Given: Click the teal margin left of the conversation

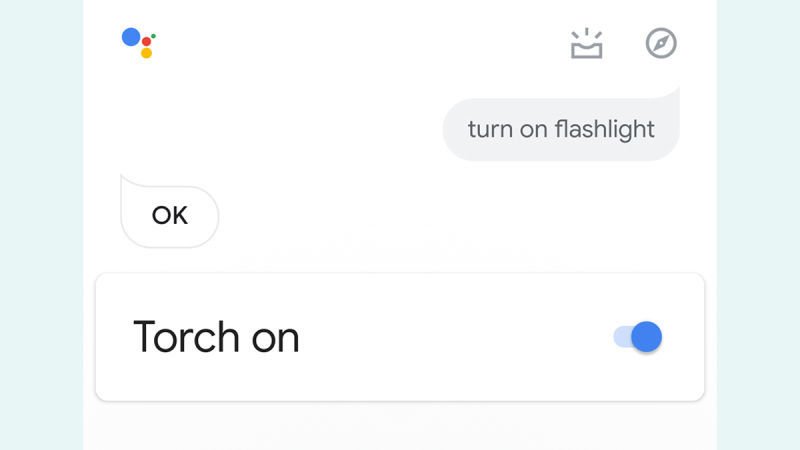Looking at the screenshot, I should tap(40, 225).
